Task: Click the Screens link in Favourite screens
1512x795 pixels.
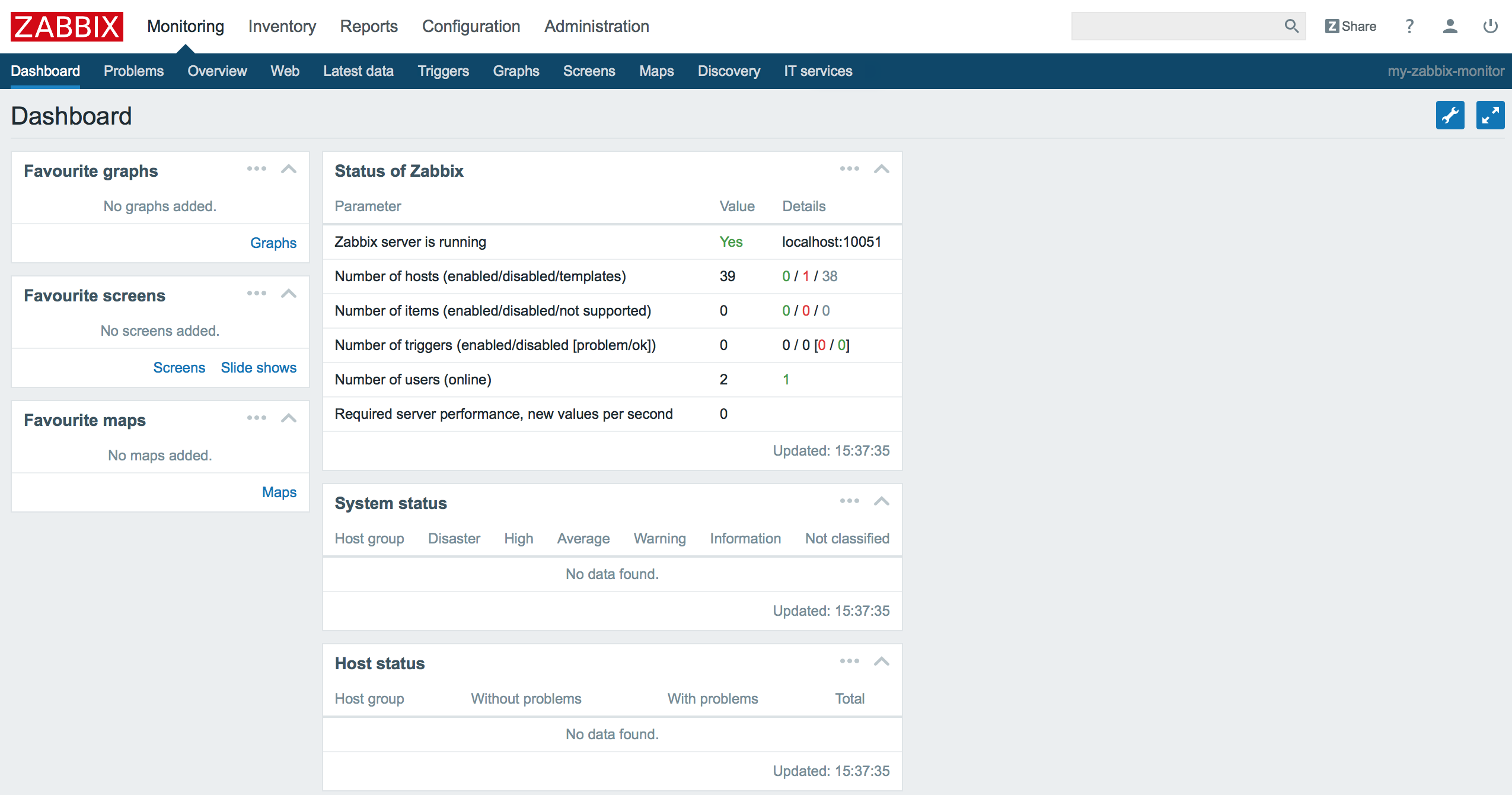Action: point(179,368)
